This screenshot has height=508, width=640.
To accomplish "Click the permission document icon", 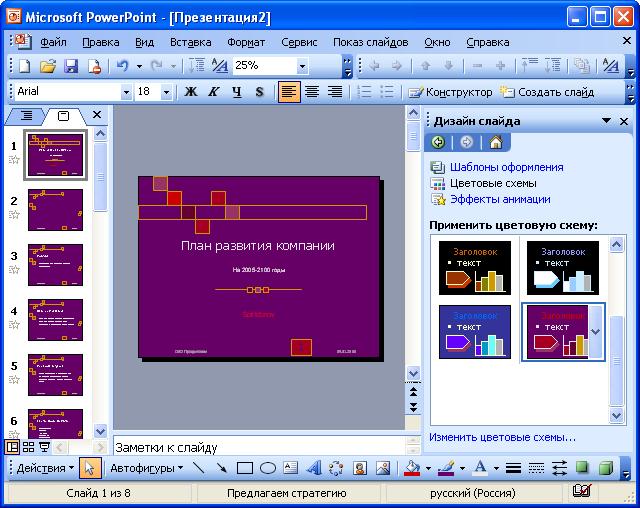I will pos(95,66).
